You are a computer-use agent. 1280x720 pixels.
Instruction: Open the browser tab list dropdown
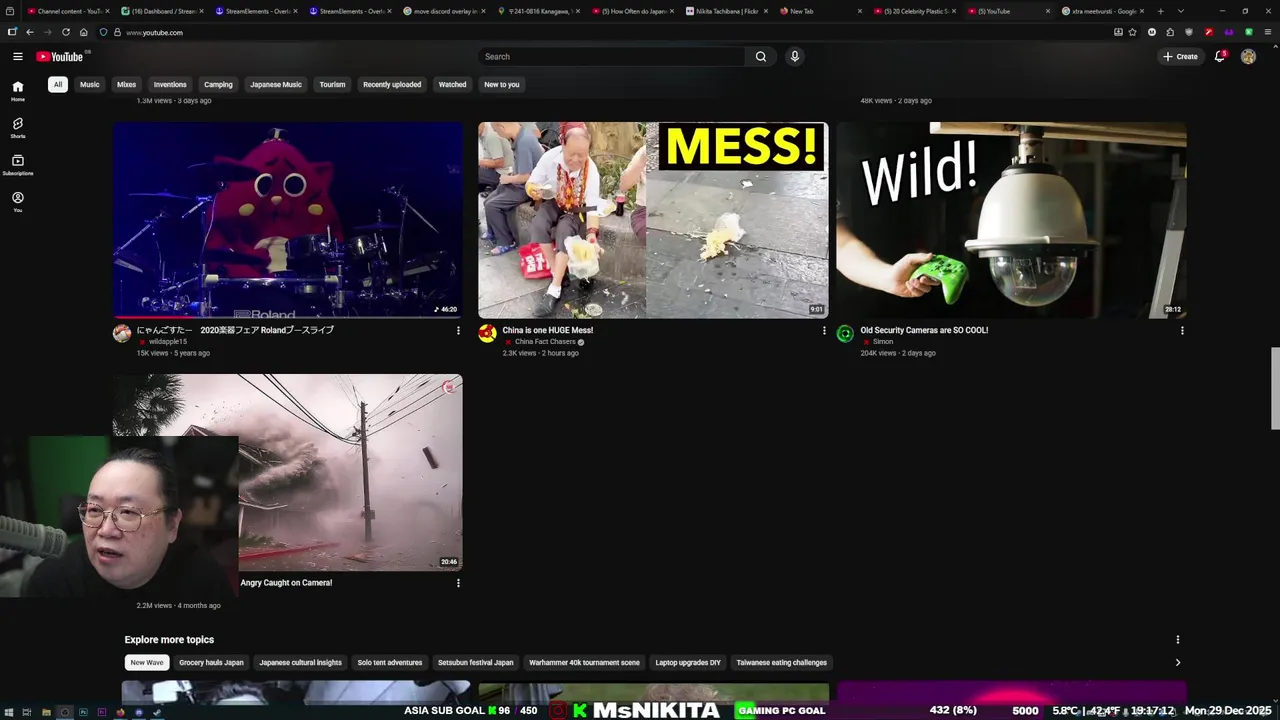coord(1180,11)
